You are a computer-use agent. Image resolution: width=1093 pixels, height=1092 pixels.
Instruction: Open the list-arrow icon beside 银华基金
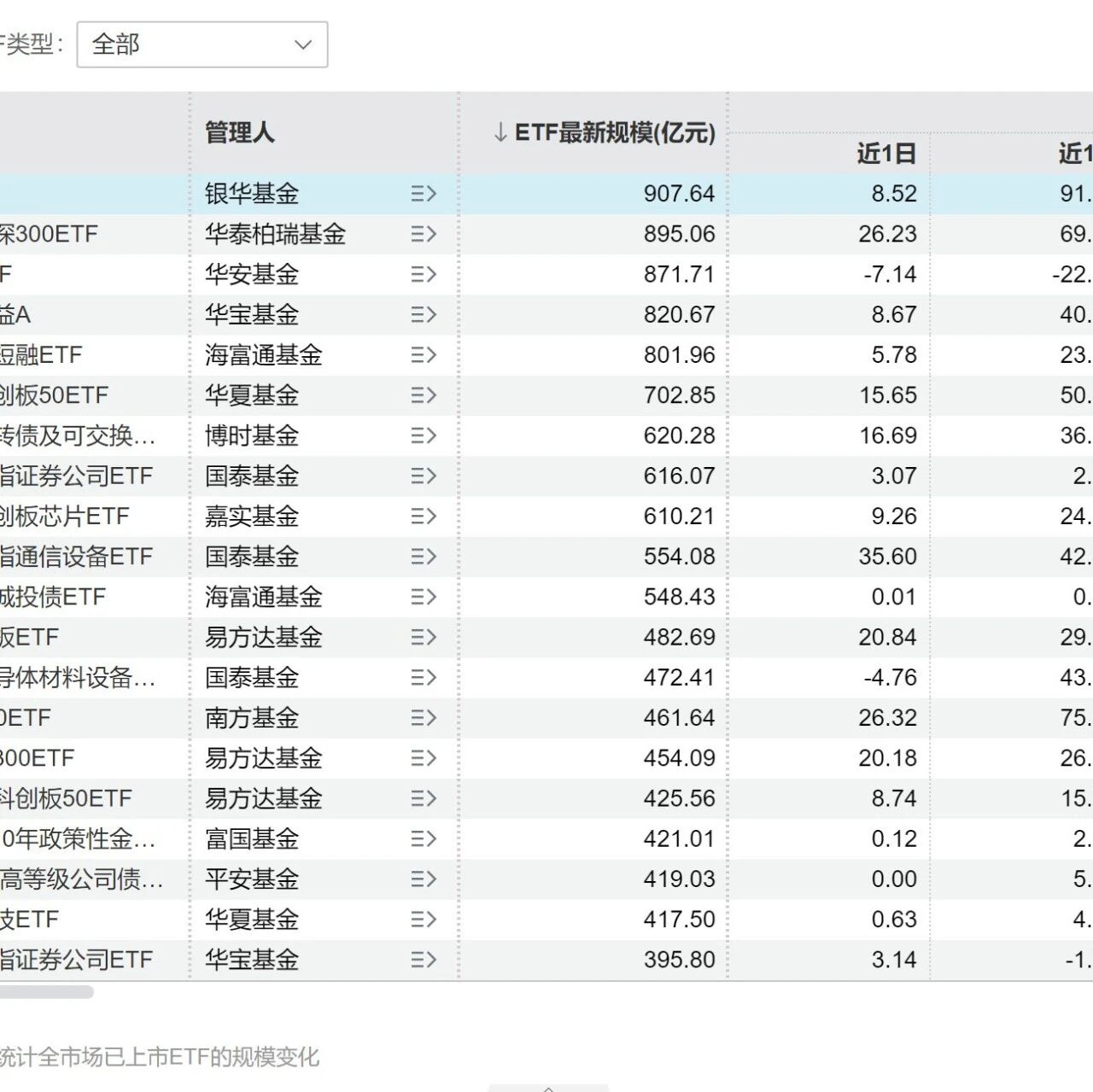click(x=424, y=194)
